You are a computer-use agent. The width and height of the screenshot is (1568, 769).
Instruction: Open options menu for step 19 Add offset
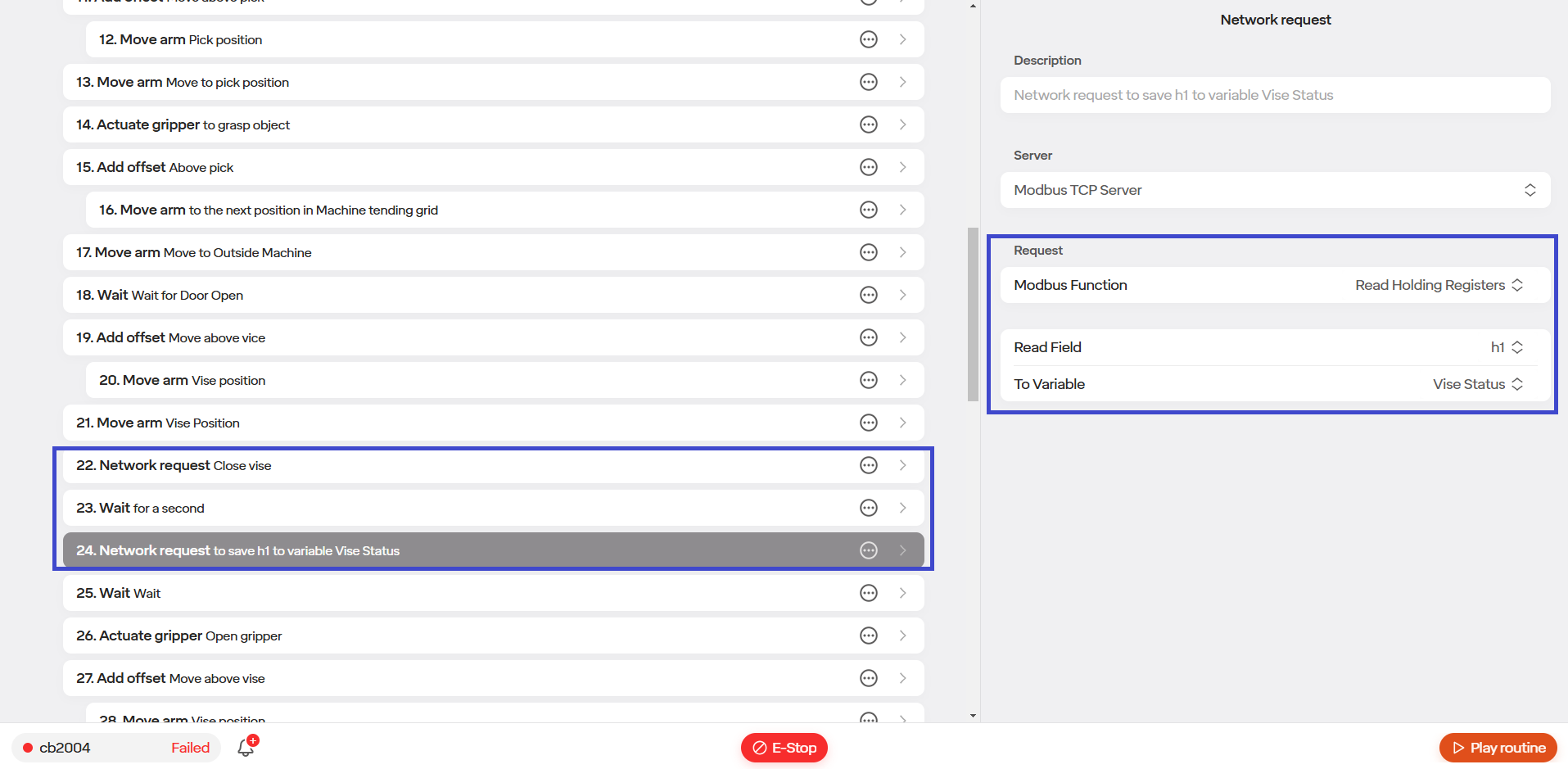click(x=869, y=337)
